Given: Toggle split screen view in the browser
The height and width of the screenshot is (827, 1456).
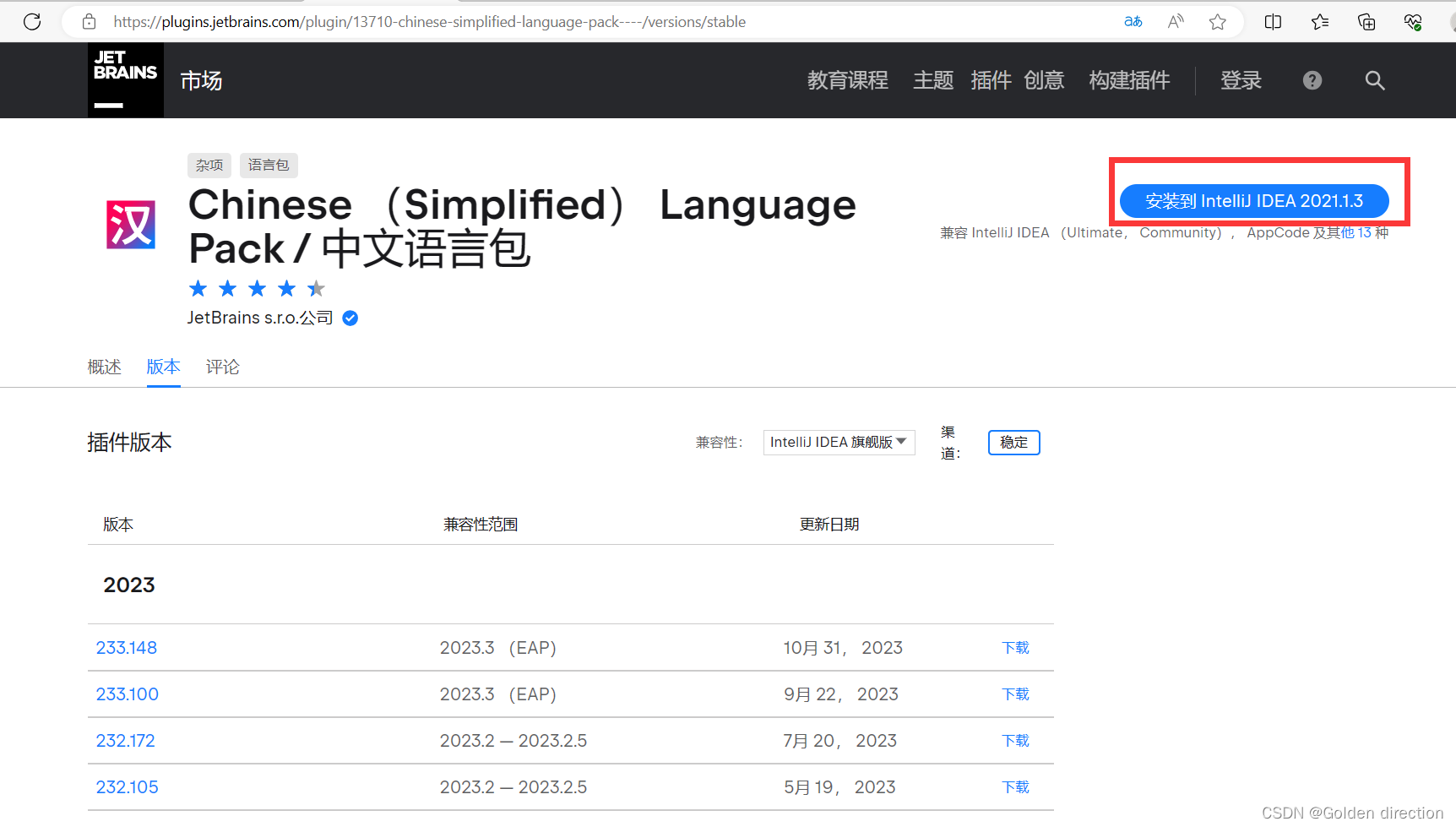Looking at the screenshot, I should click(1273, 22).
